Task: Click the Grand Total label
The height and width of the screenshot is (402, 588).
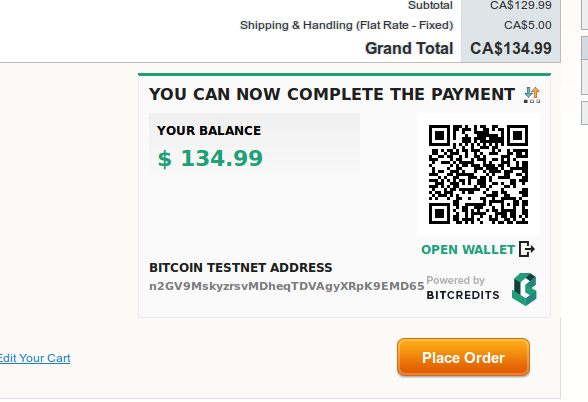Action: pyautogui.click(x=409, y=48)
